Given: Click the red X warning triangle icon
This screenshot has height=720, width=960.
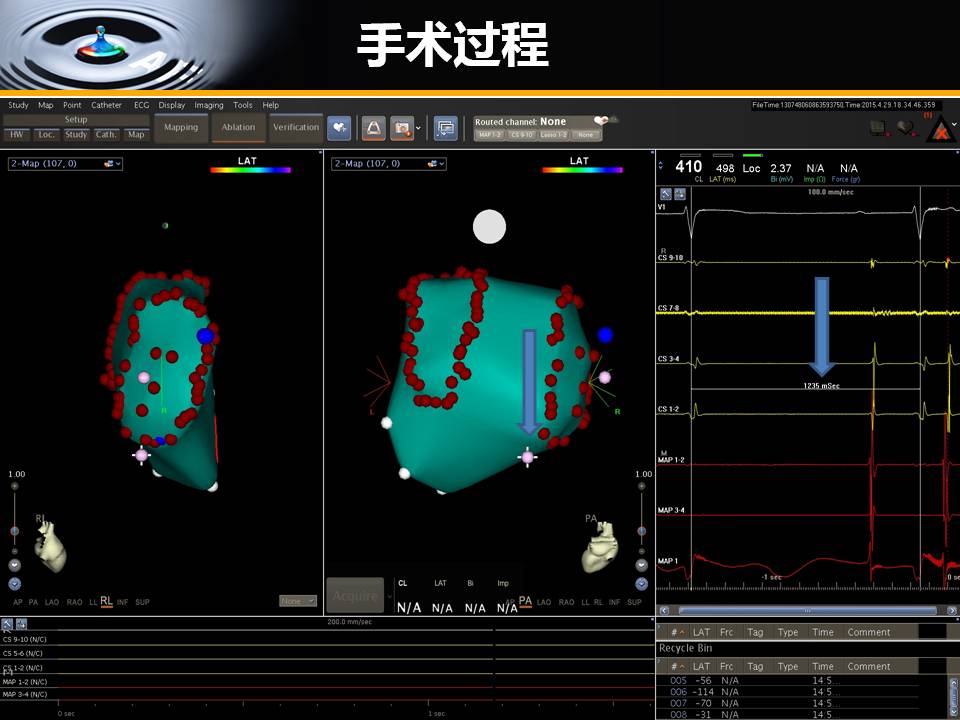Looking at the screenshot, I should [939, 127].
